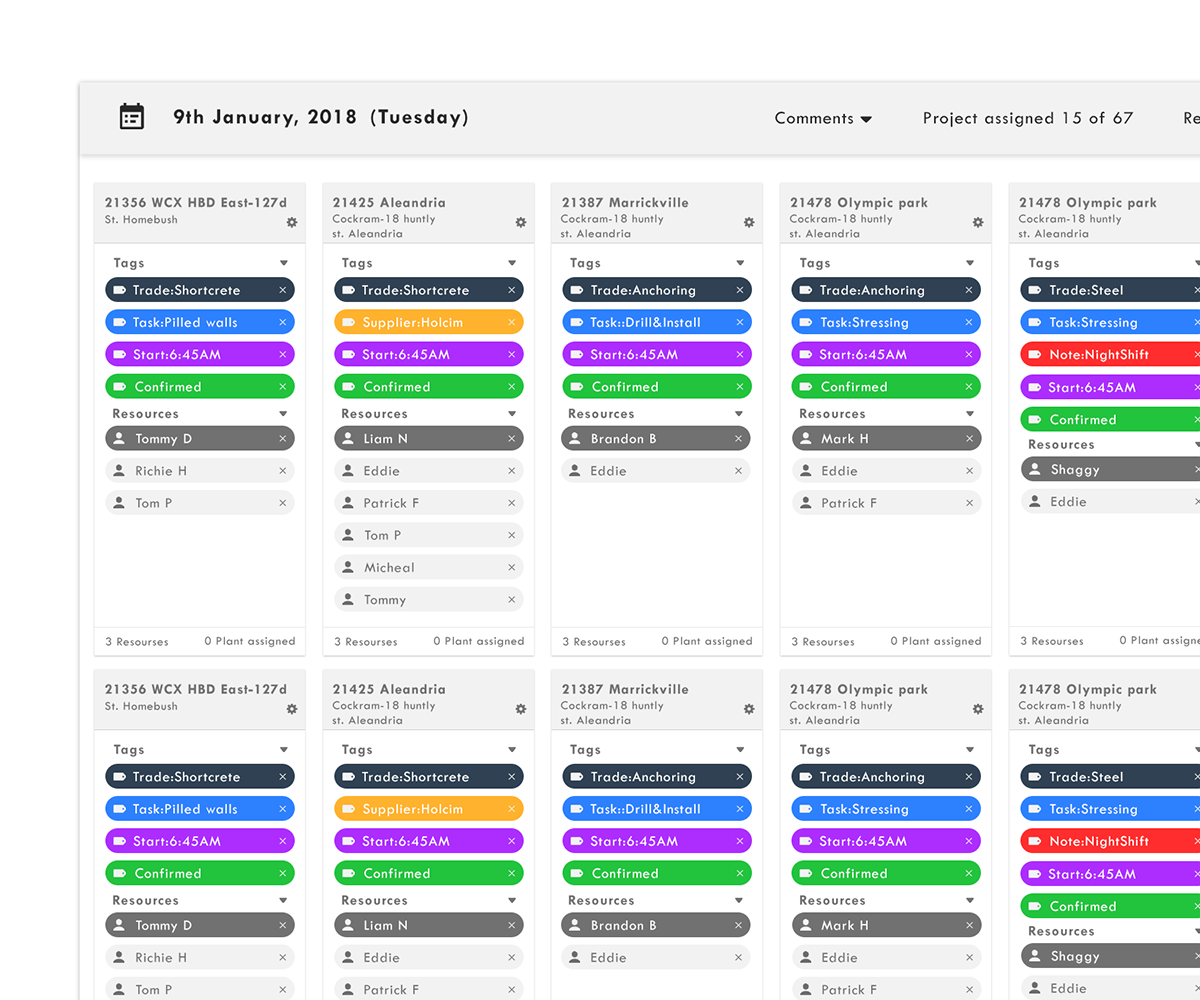1200x1000 pixels.
Task: Collapse Resources on upper 21356 WCX HBD card
Action: (x=284, y=414)
